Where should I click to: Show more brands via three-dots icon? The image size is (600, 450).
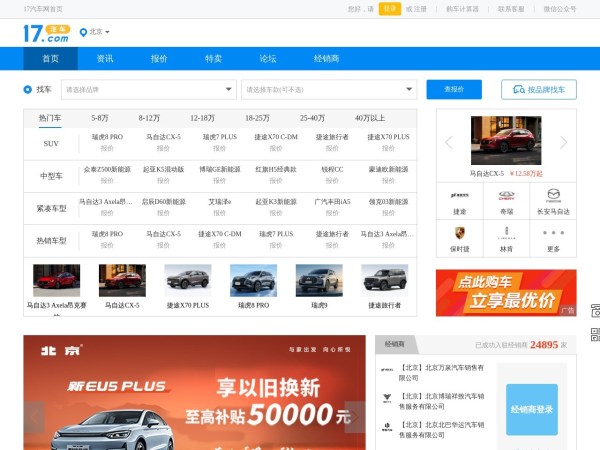(553, 232)
